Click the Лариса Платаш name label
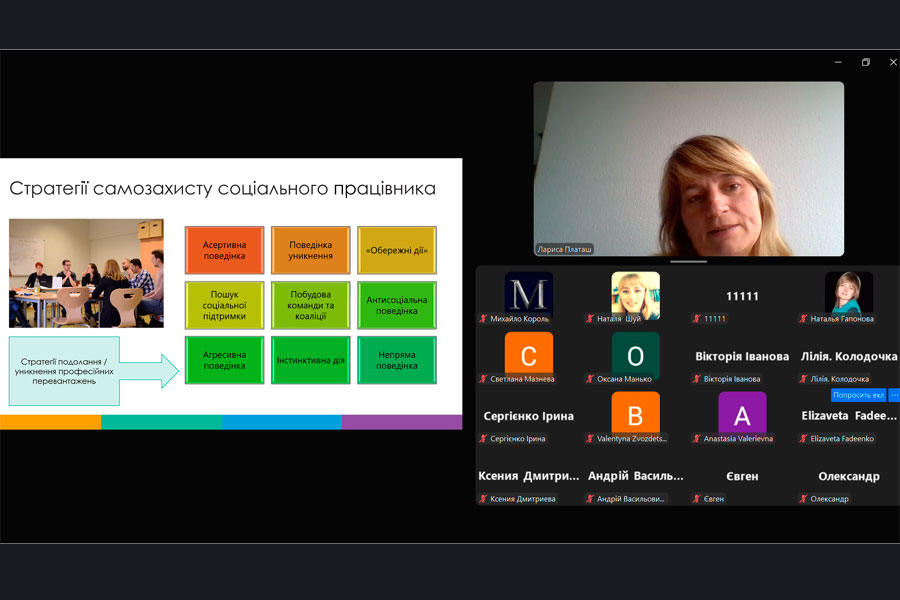Screen dimensions: 900x600 click(564, 249)
